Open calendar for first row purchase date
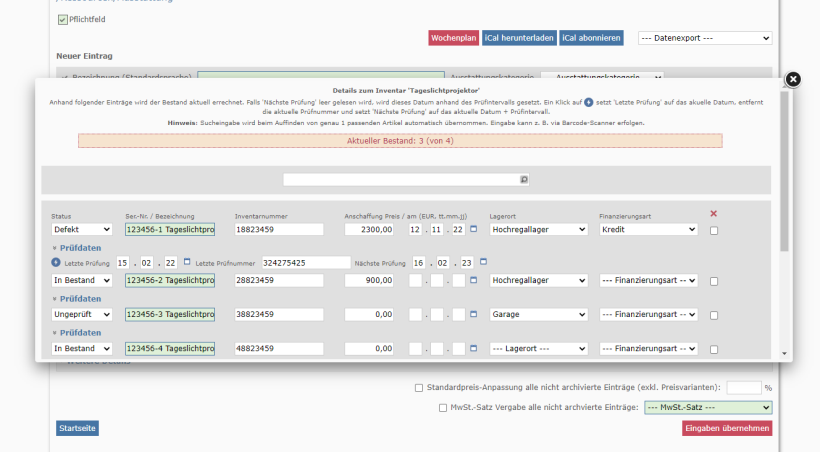 [x=474, y=229]
